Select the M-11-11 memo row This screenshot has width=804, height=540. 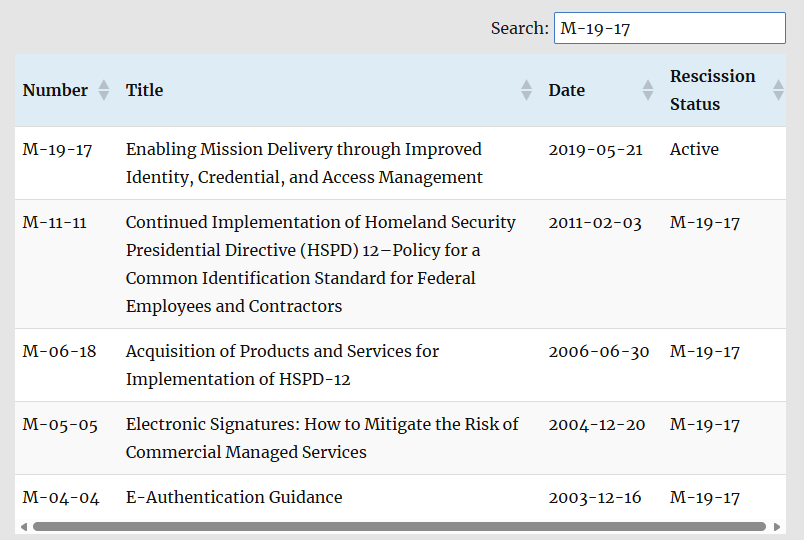[x=55, y=222]
